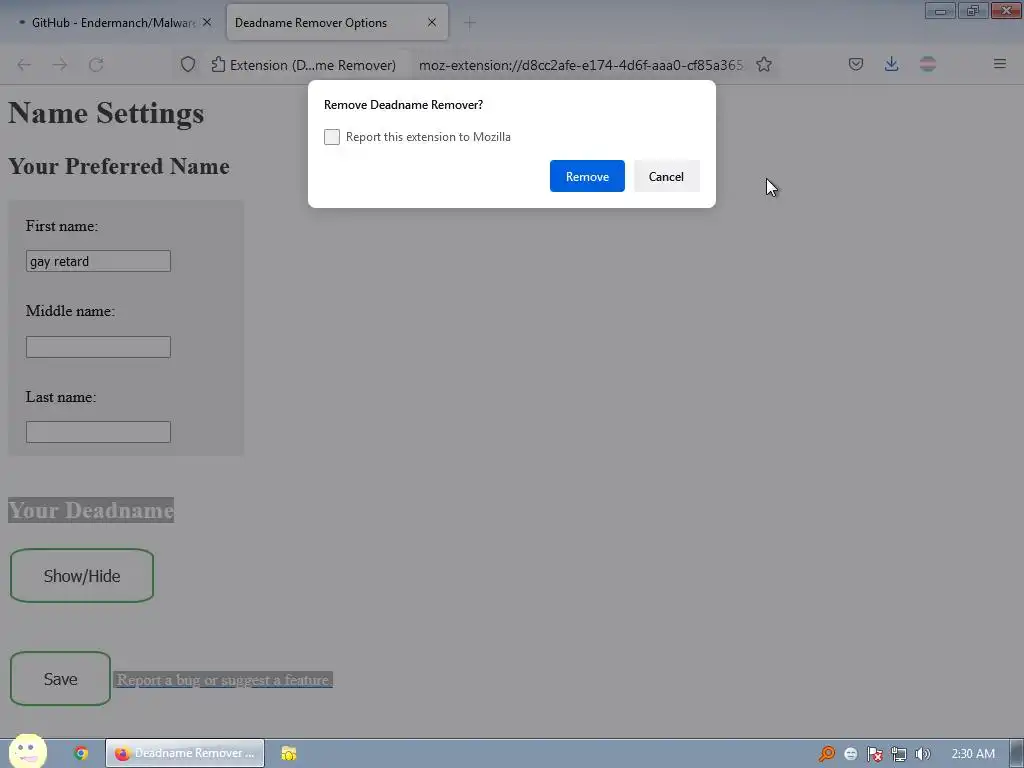Open the volume speaker tray icon
Screen dimensions: 1024x768
pyautogui.click(x=923, y=754)
